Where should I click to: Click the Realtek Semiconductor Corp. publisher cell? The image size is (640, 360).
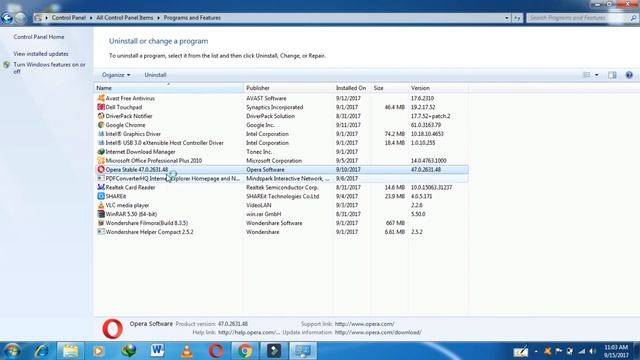pyautogui.click(x=282, y=187)
